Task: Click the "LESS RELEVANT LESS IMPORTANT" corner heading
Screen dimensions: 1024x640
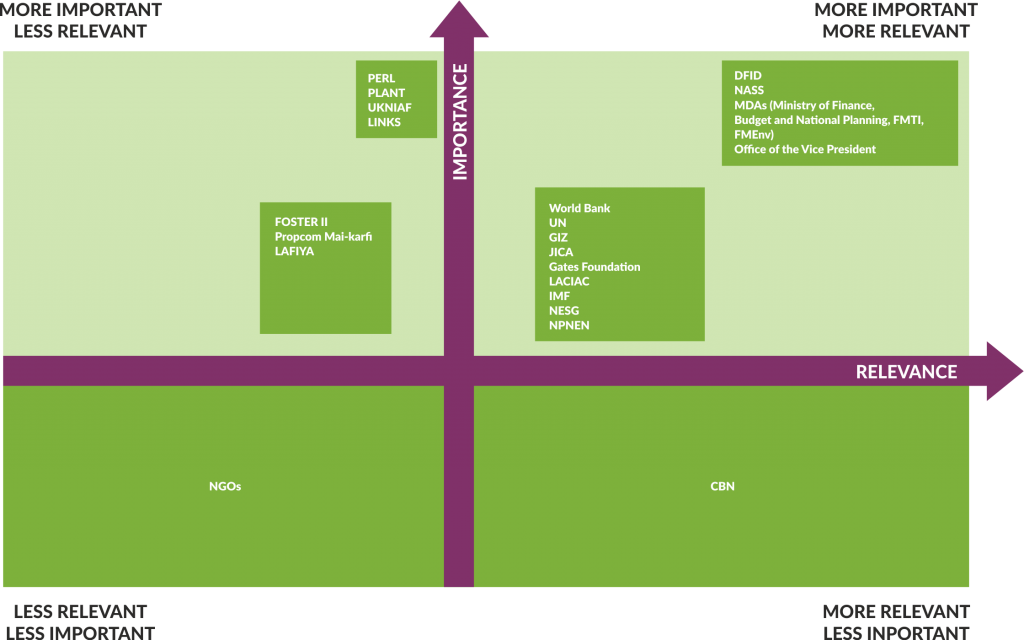Action: pyautogui.click(x=80, y=622)
